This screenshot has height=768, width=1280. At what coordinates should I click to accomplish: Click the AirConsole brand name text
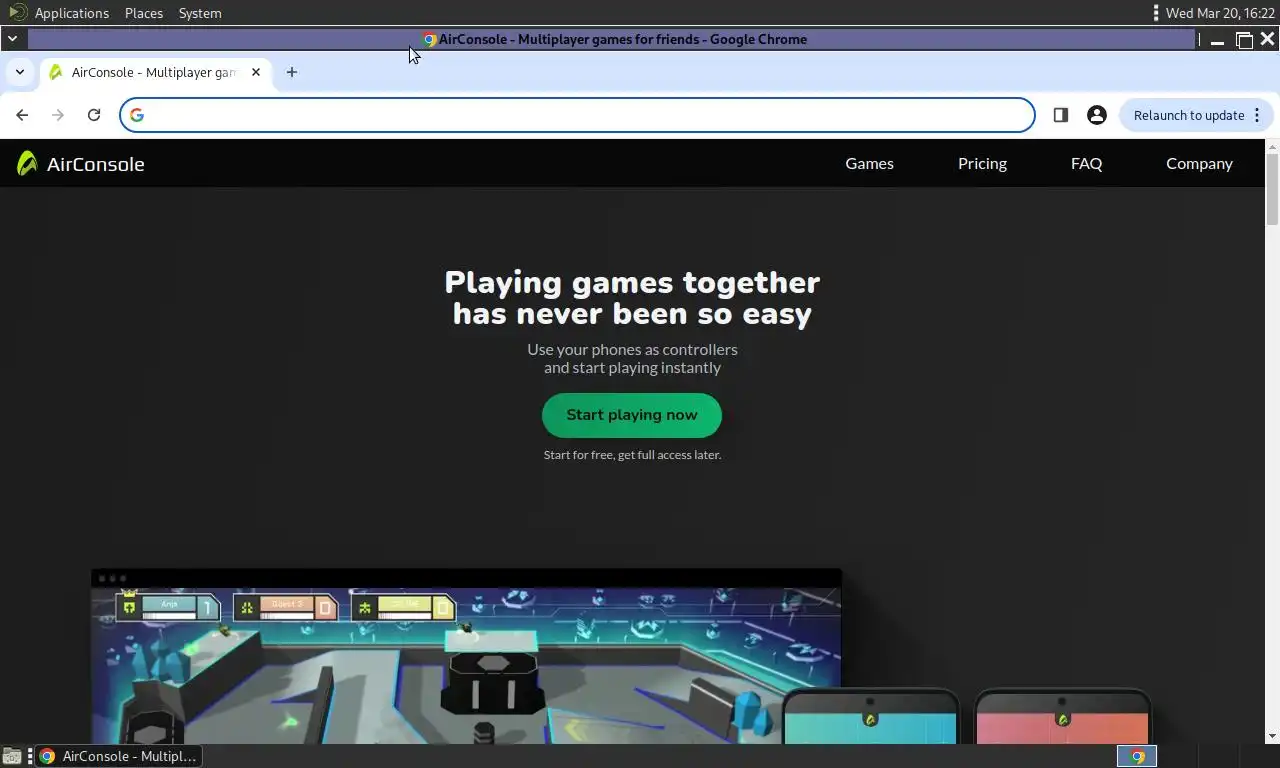click(x=95, y=164)
